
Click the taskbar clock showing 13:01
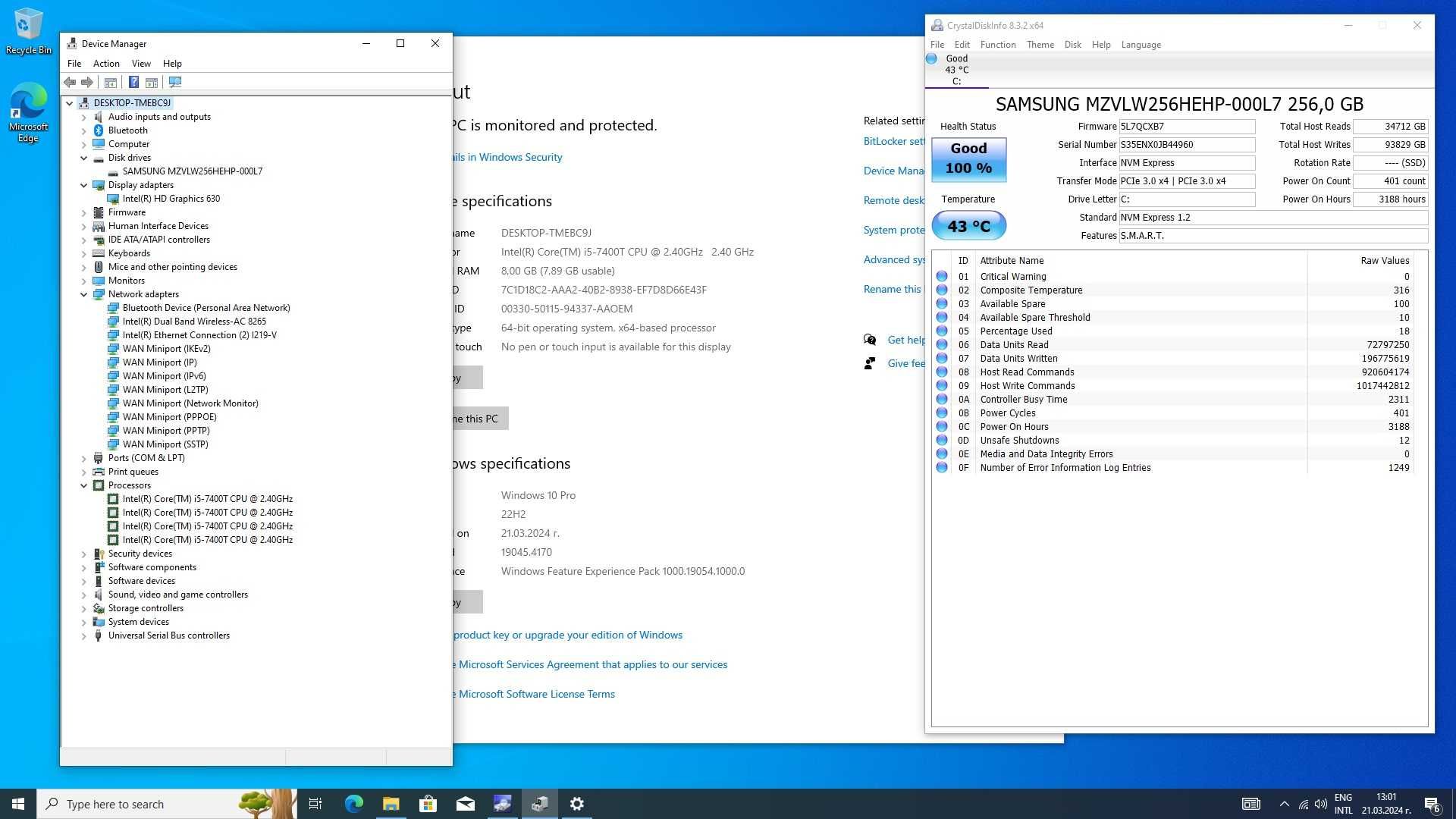pyautogui.click(x=1386, y=804)
